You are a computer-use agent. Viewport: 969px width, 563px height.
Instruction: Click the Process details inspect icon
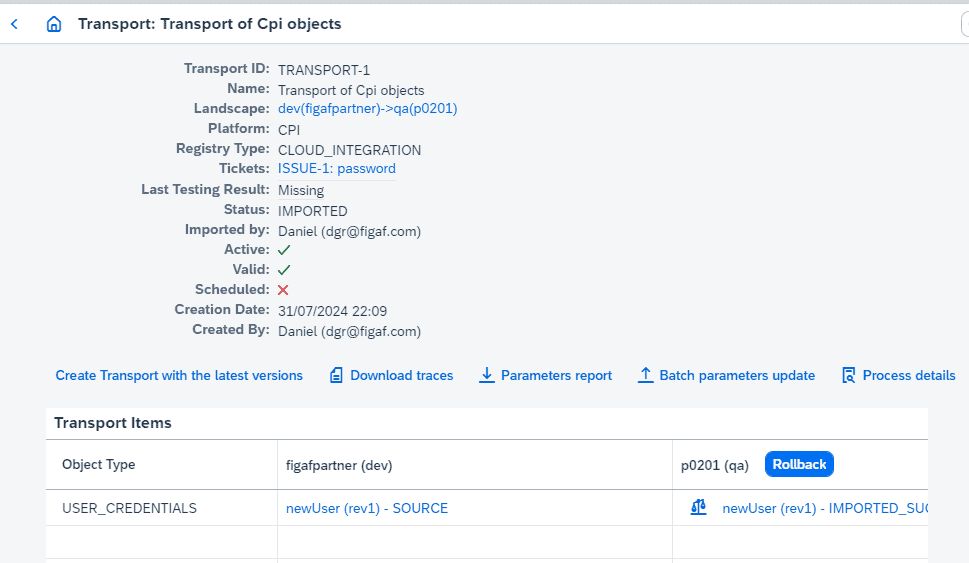pyautogui.click(x=848, y=375)
